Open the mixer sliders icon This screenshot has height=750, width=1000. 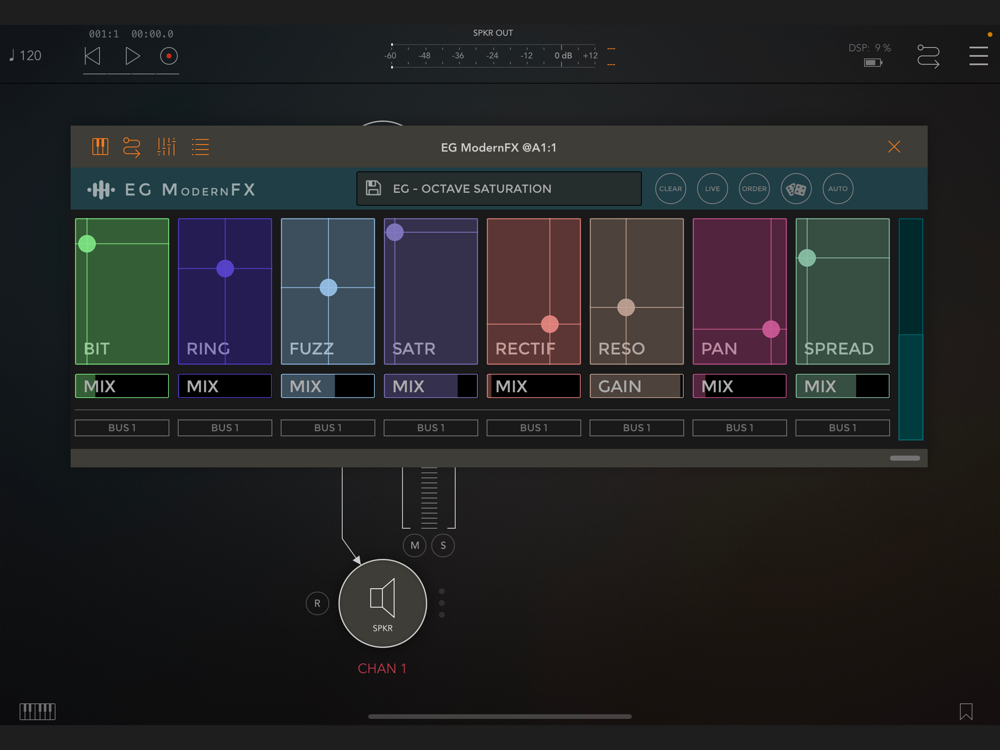tap(166, 147)
